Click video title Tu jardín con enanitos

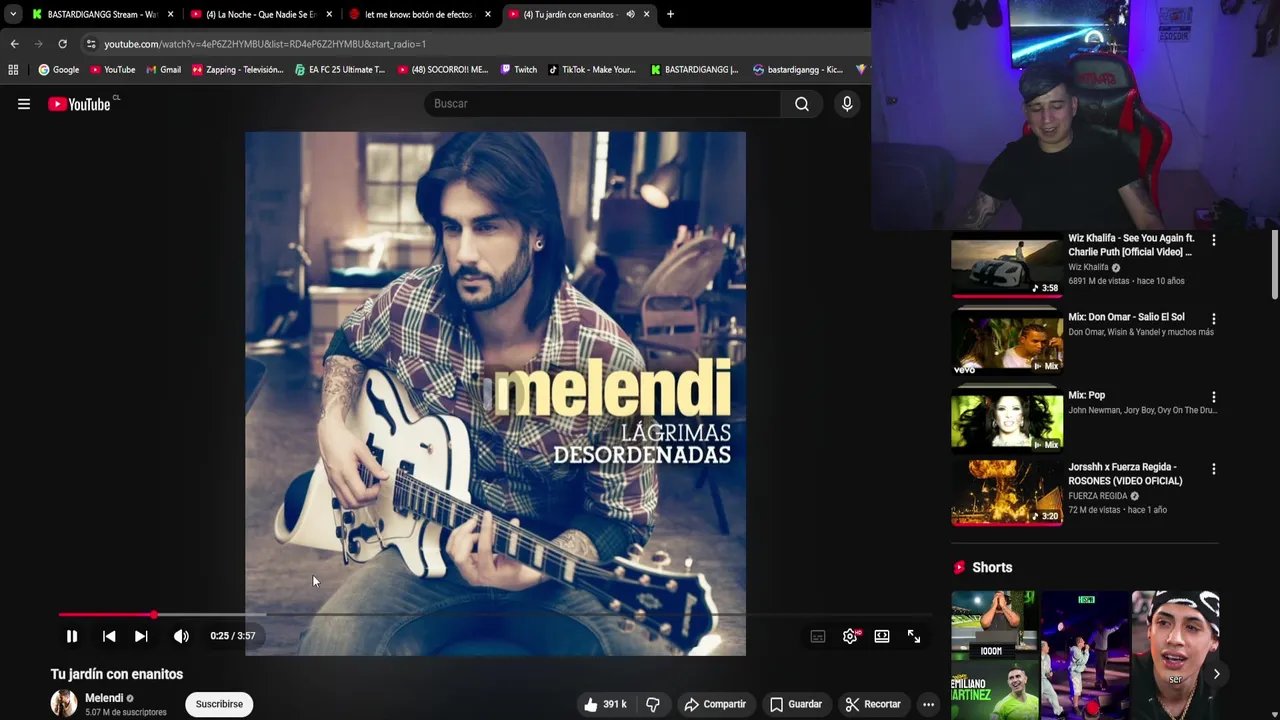[117, 674]
